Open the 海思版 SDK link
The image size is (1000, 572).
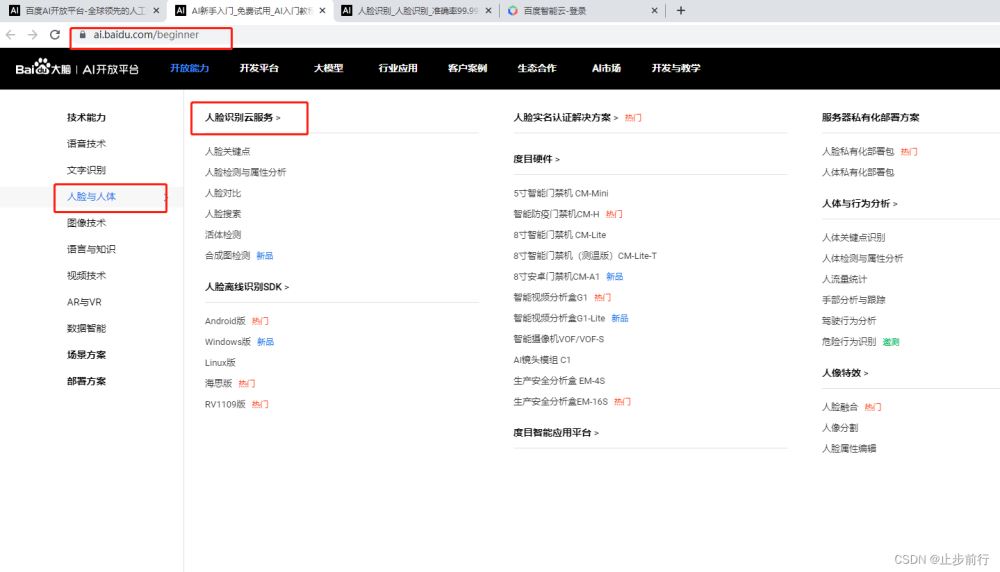pyautogui.click(x=219, y=383)
